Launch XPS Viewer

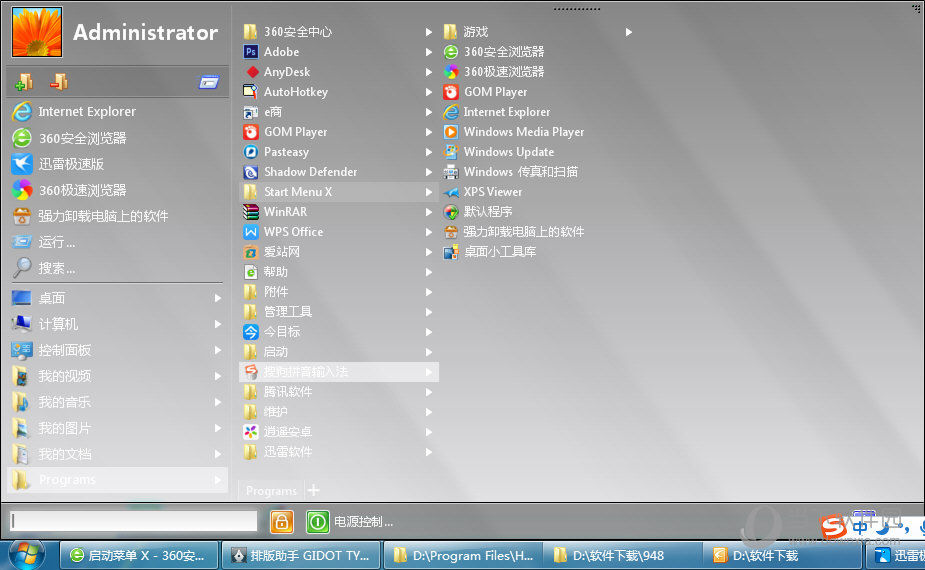pyautogui.click(x=483, y=192)
